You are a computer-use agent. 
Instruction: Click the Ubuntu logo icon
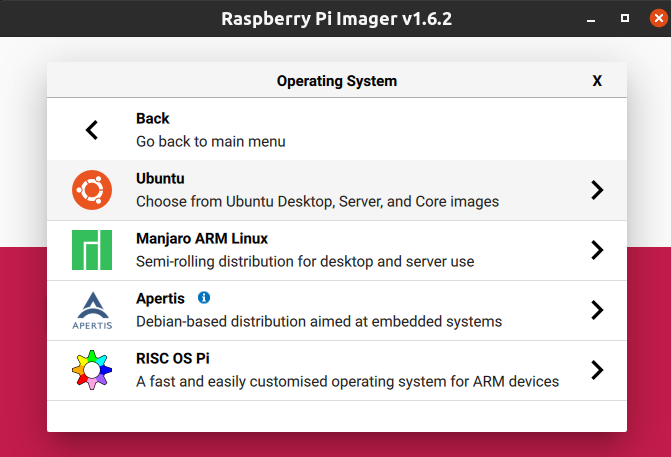(92, 190)
